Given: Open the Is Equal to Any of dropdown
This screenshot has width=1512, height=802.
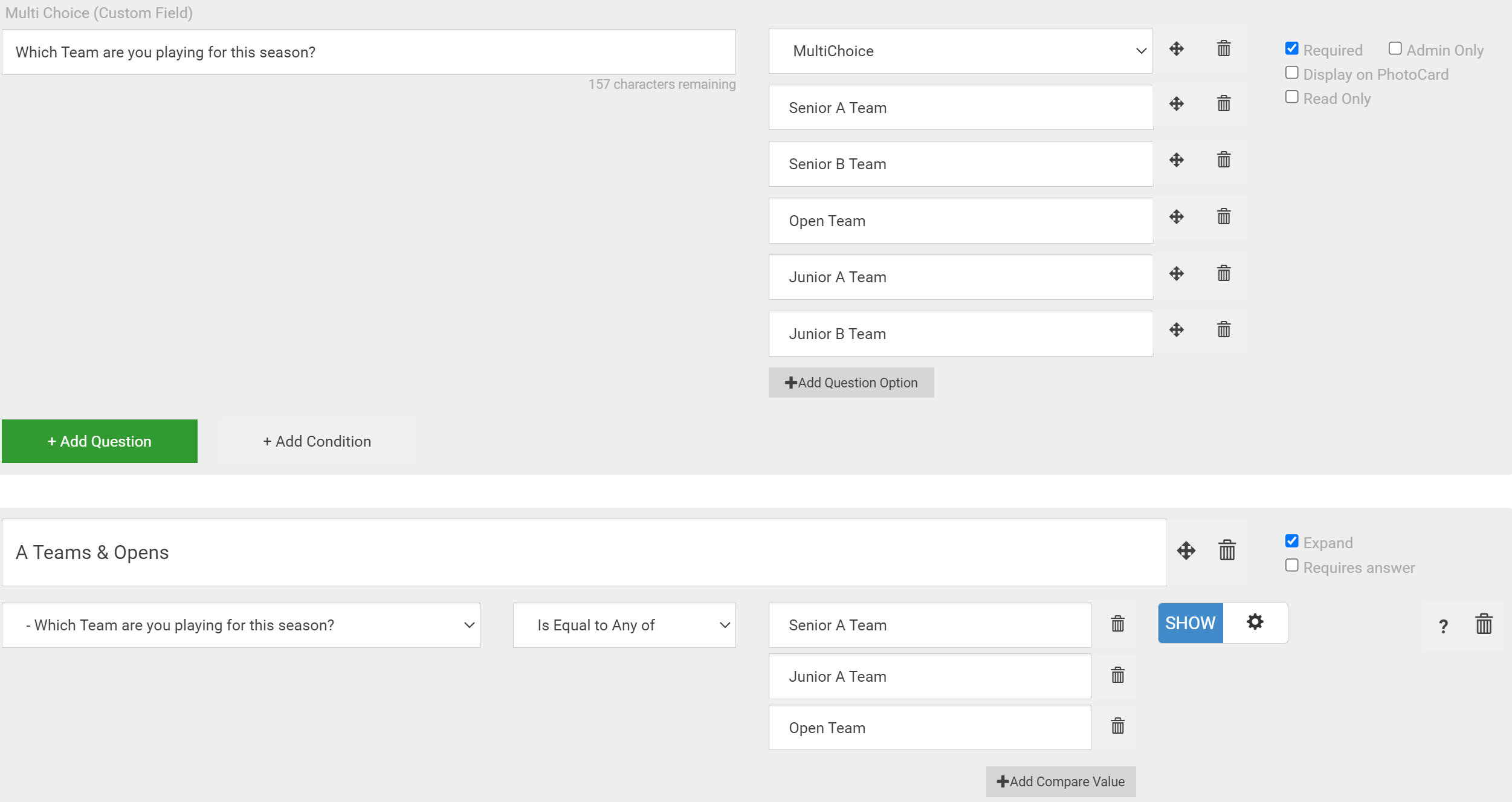Looking at the screenshot, I should point(624,626).
